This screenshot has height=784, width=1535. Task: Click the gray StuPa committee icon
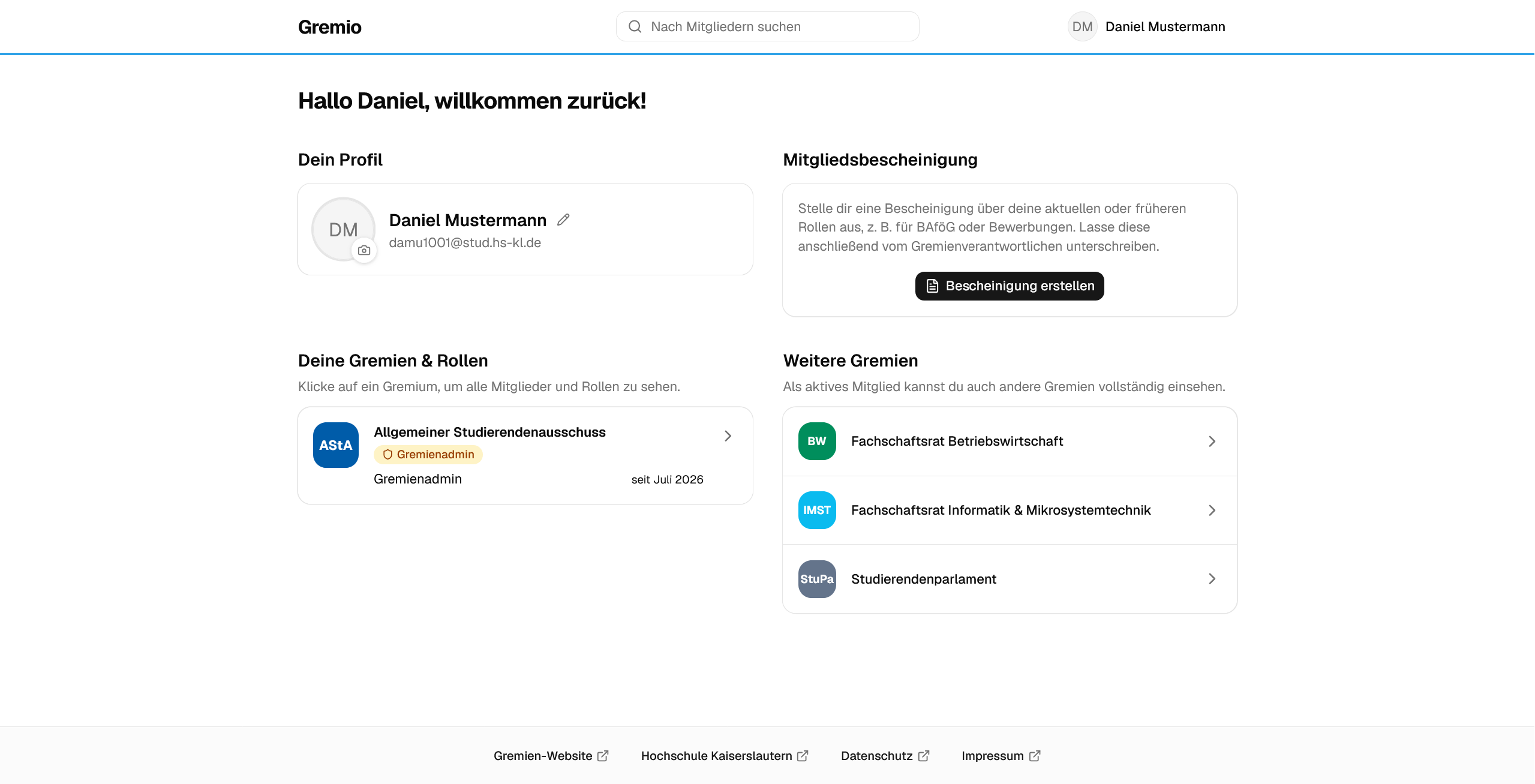pos(817,579)
